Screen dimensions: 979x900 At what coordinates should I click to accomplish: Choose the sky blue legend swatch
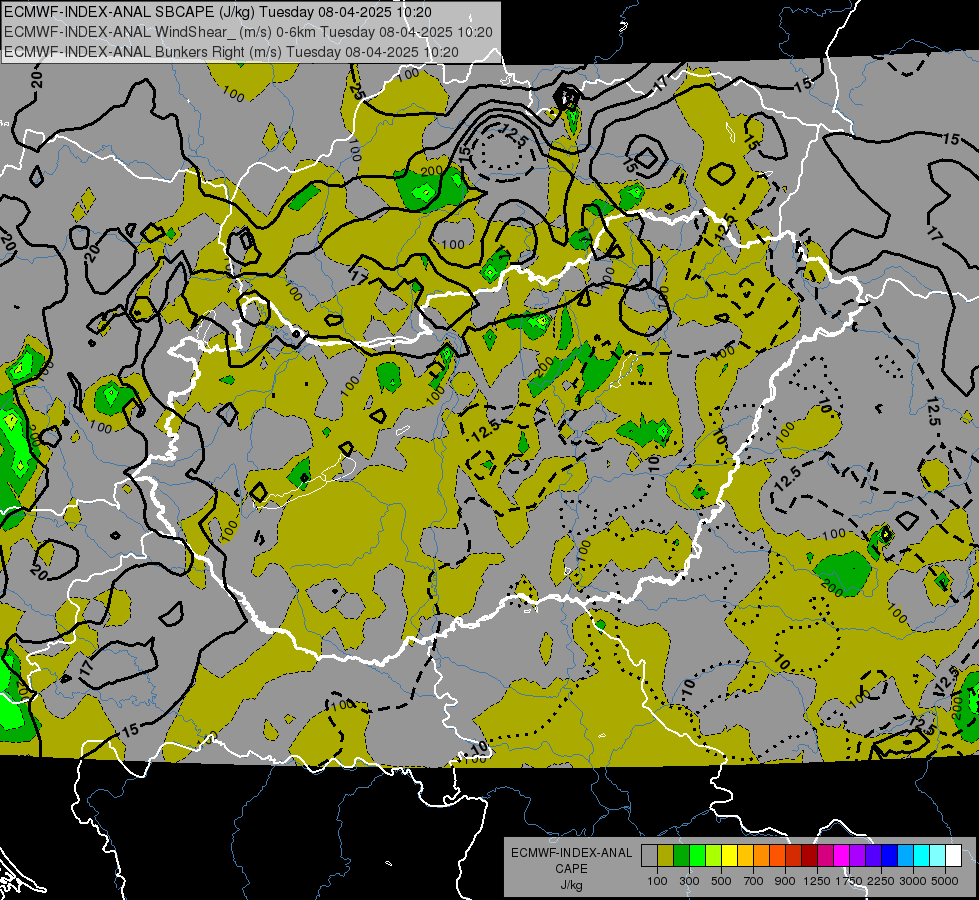[x=906, y=855]
